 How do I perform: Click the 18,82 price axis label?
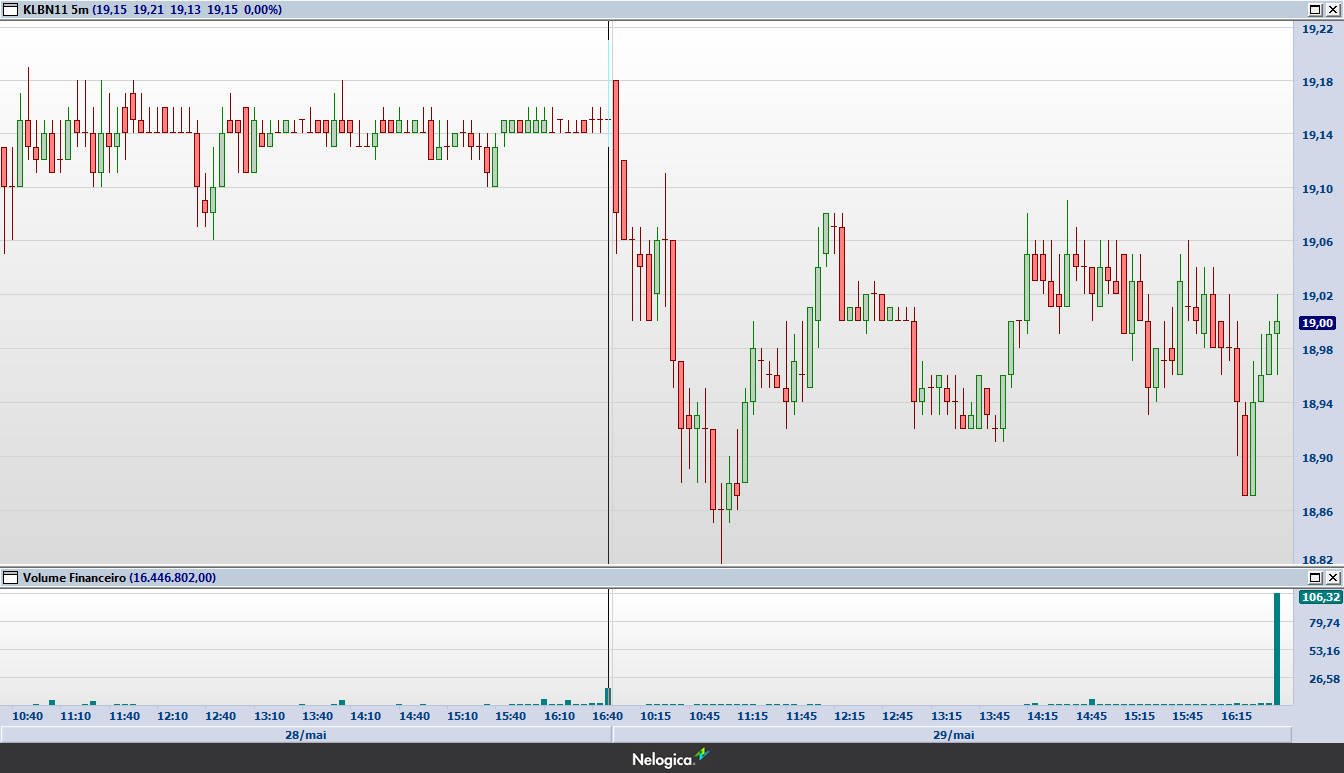pos(1317,559)
